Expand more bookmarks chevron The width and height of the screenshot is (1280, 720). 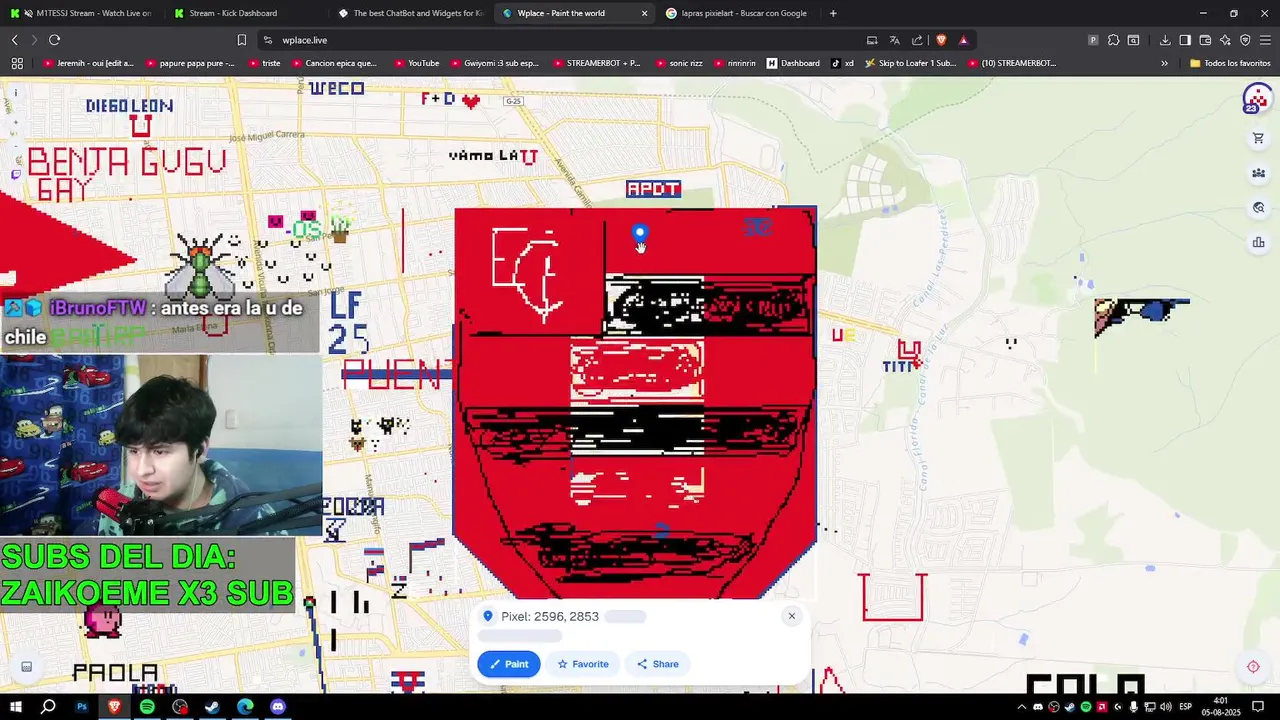[1164, 63]
